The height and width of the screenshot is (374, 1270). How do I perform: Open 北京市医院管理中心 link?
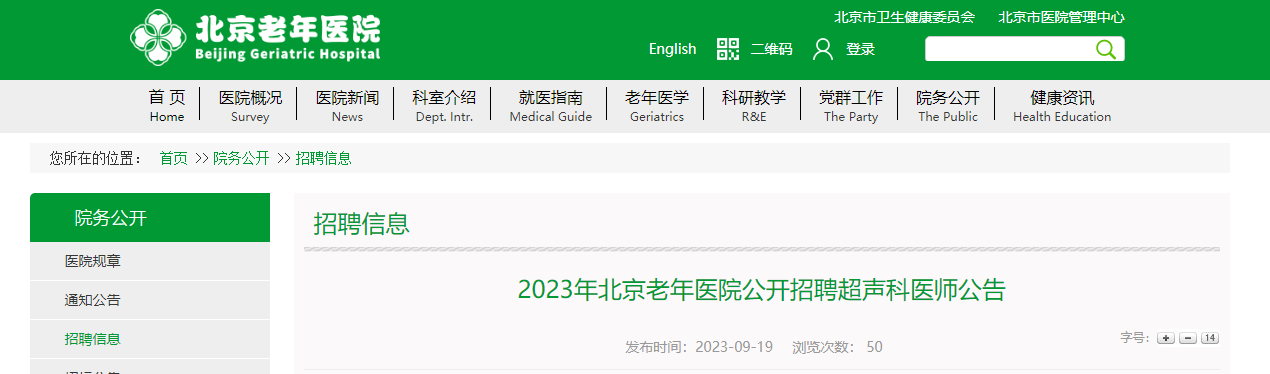point(1061,17)
